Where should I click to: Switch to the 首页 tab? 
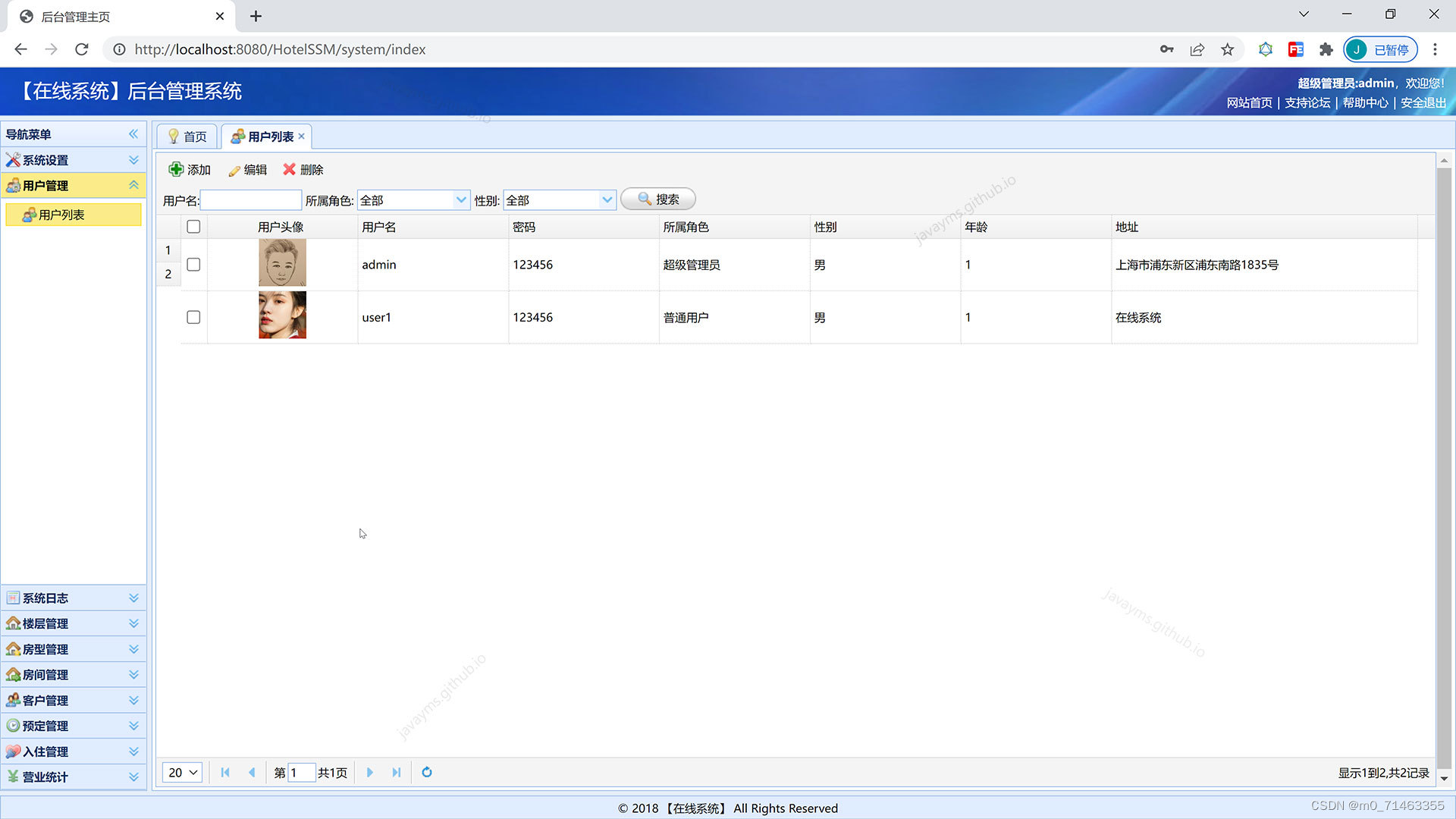pyautogui.click(x=187, y=136)
